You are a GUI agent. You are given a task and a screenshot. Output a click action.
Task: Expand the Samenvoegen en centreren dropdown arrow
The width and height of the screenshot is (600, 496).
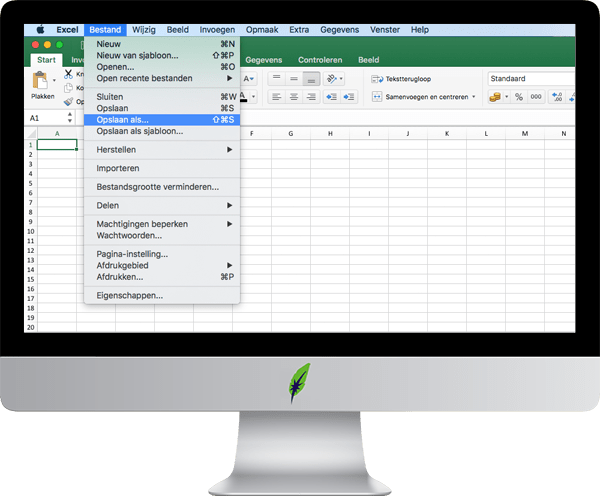click(x=474, y=97)
